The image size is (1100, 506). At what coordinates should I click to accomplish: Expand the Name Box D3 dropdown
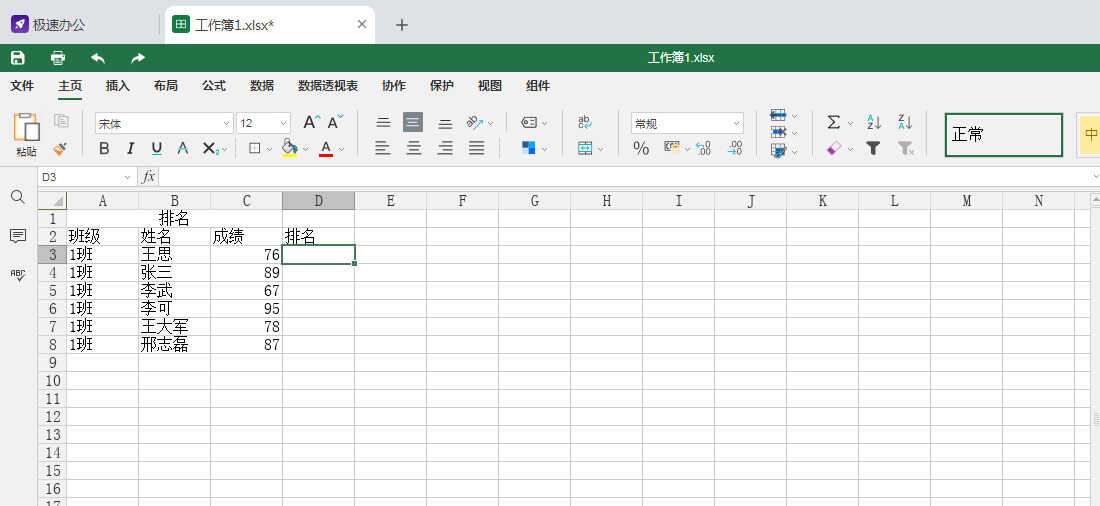point(127,178)
